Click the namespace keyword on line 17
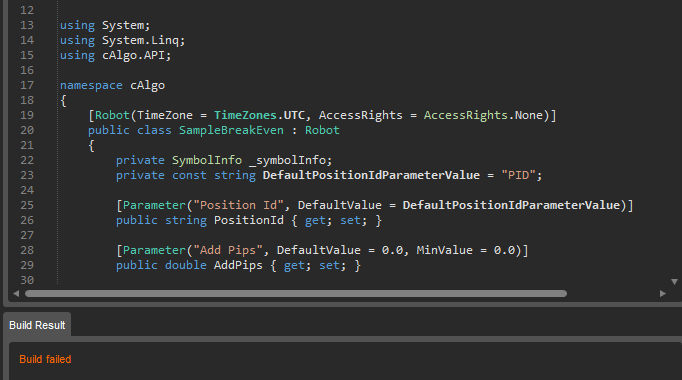The height and width of the screenshot is (380, 682). click(91, 85)
